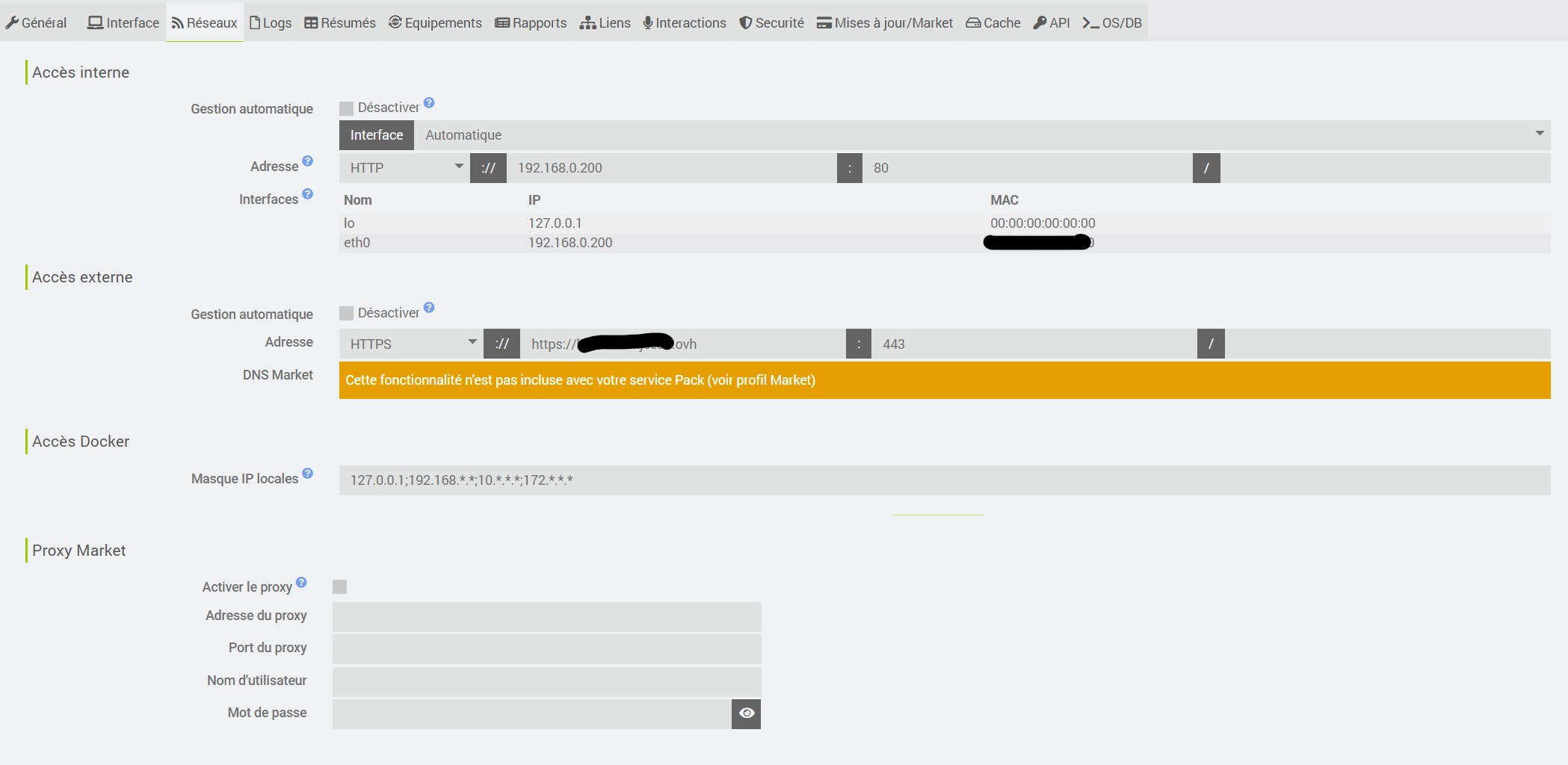
Task: Go to the Interactions tab
Action: 685,22
